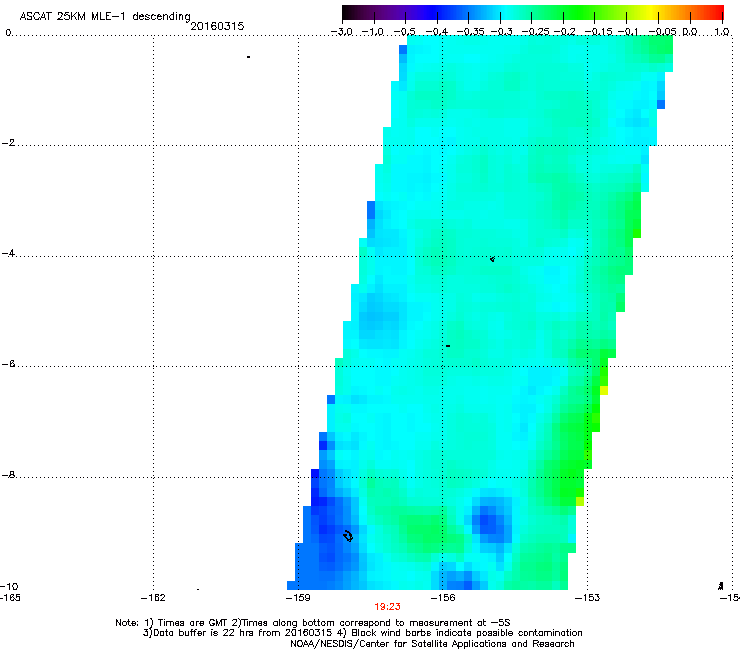The image size is (740, 650).
Task: Click the black wind barb in the dark blue patch
Action: 348,536
